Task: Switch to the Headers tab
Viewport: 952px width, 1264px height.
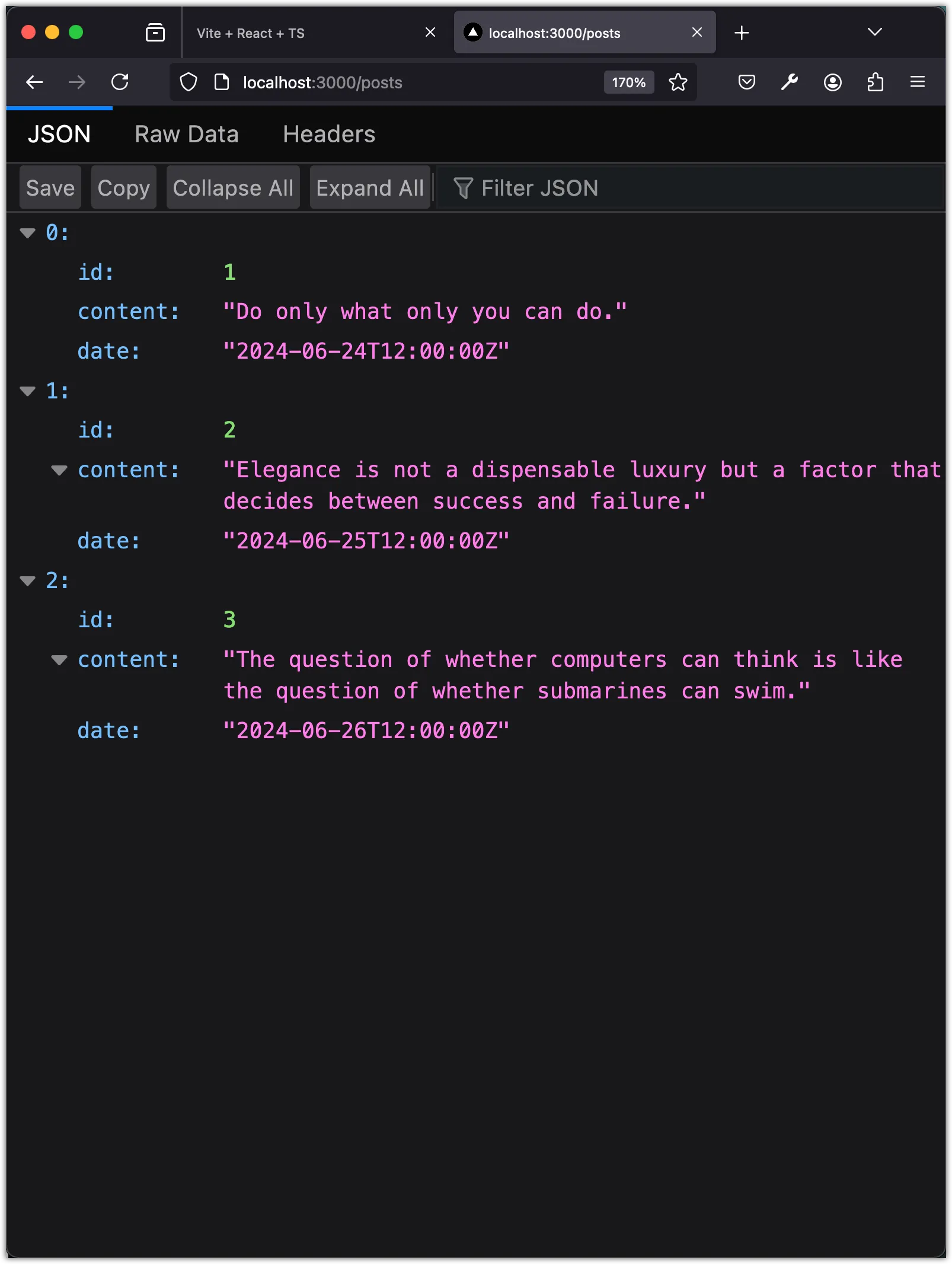Action: pos(329,135)
